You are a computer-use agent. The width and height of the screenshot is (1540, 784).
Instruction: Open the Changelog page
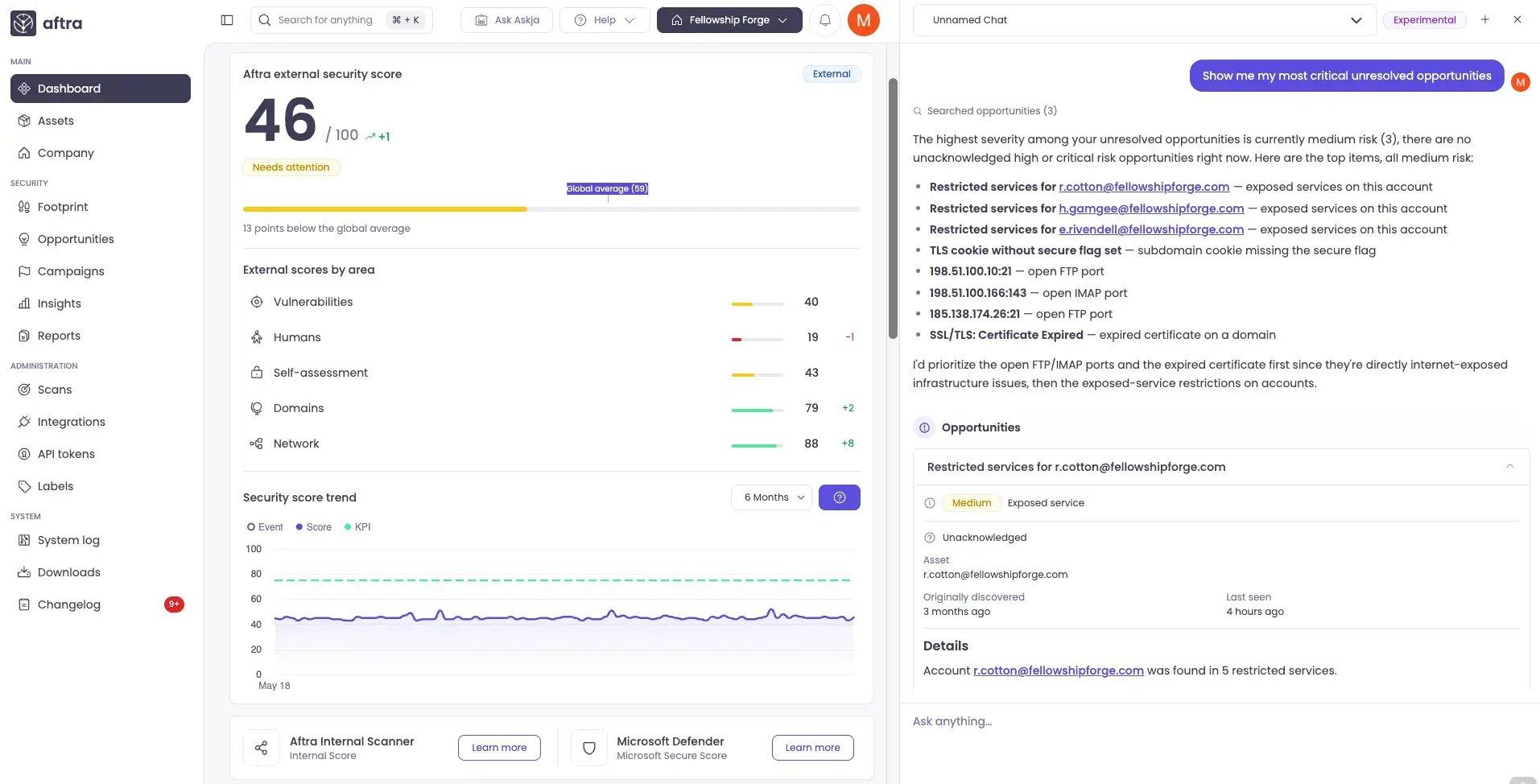(x=101, y=605)
